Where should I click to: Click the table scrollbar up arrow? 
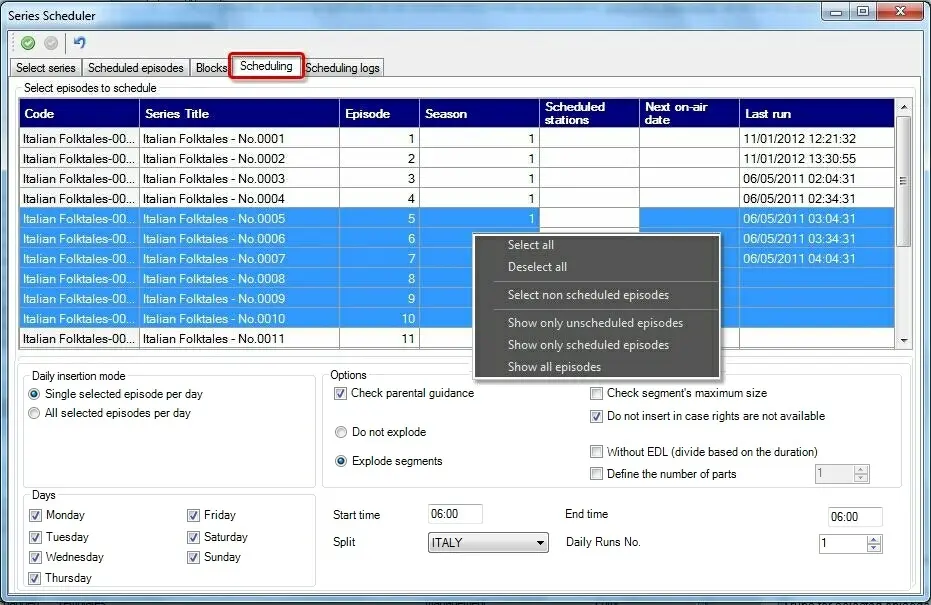point(904,106)
